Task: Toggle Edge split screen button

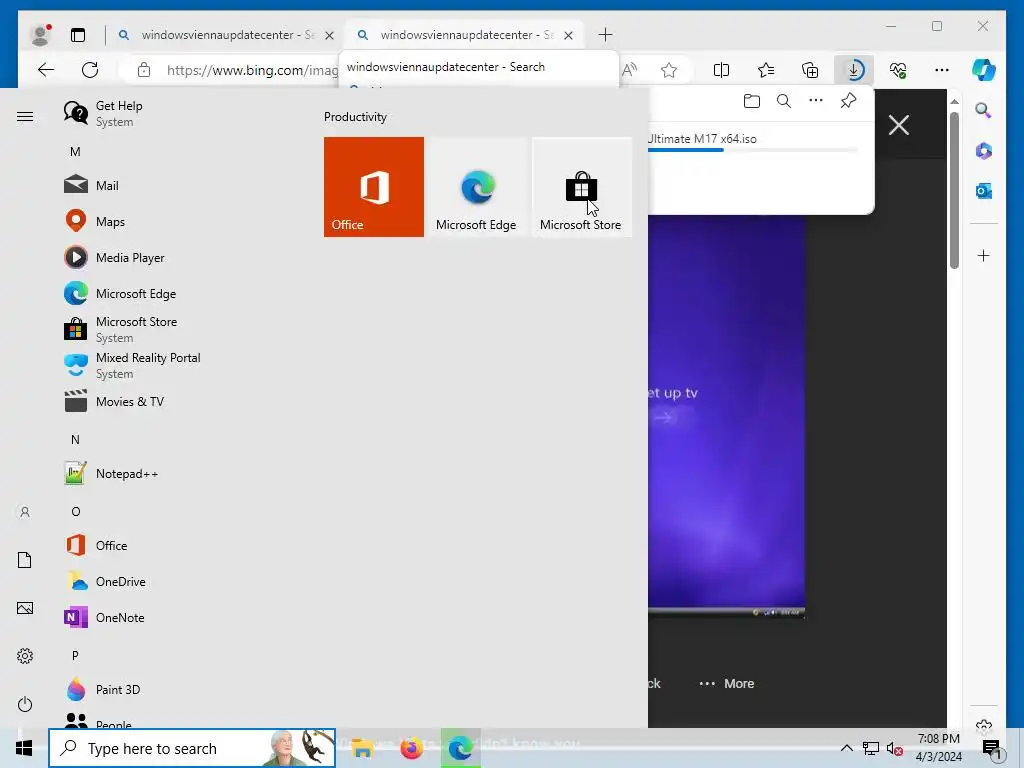Action: pyautogui.click(x=722, y=70)
